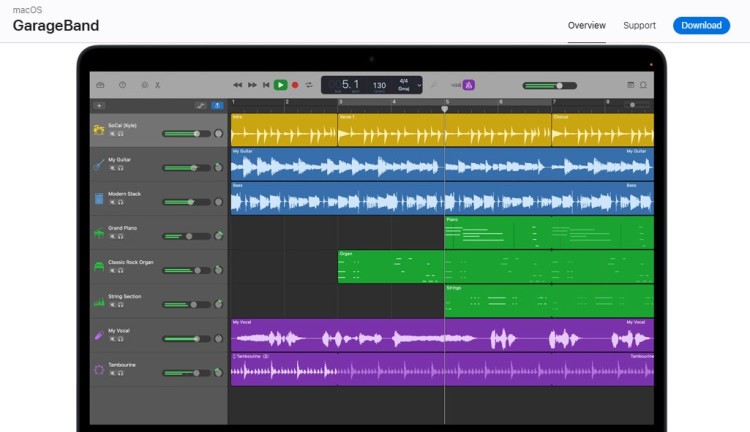Click the blue Download button
750x432 pixels.
coord(701,25)
